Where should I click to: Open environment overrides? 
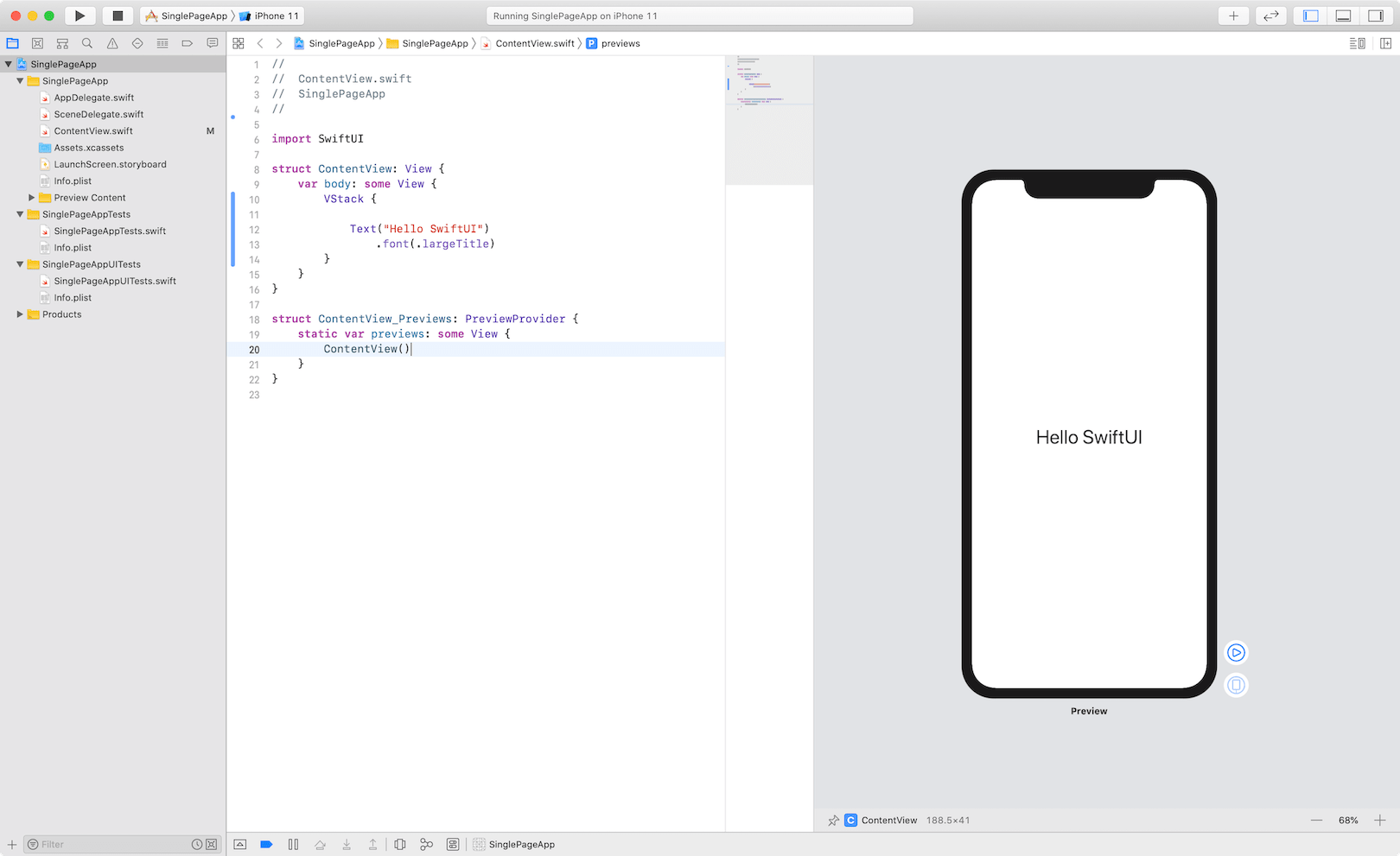tap(453, 845)
